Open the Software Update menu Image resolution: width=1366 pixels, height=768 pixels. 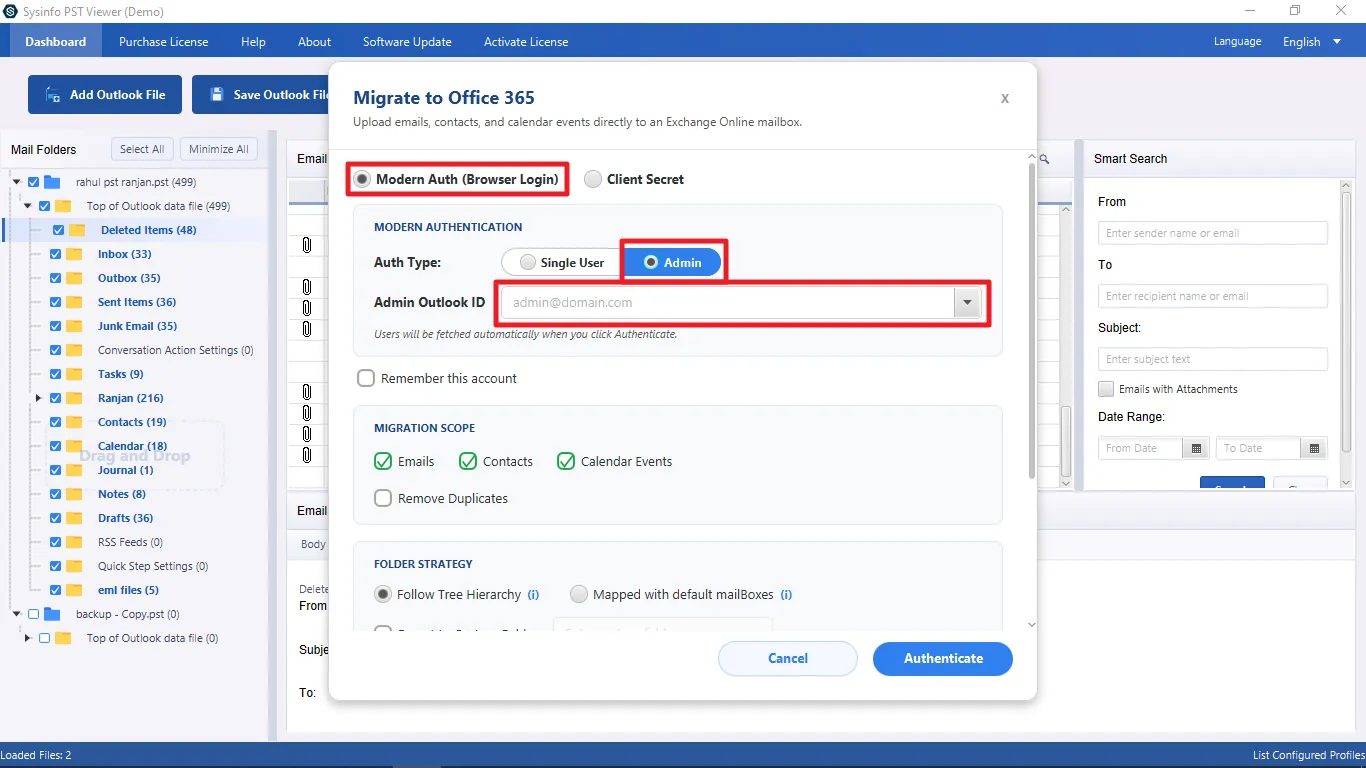407,42
